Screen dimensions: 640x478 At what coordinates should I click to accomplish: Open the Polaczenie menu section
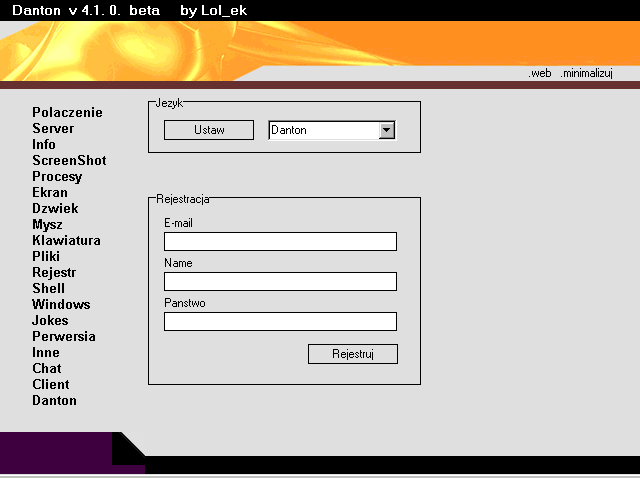click(x=67, y=113)
